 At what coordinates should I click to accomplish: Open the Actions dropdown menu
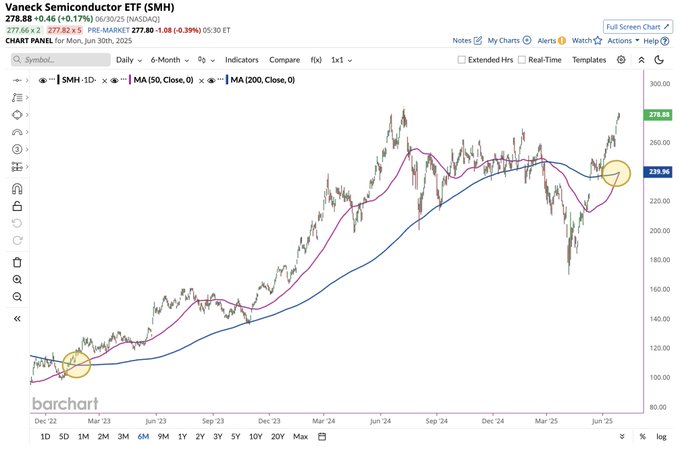pos(622,41)
